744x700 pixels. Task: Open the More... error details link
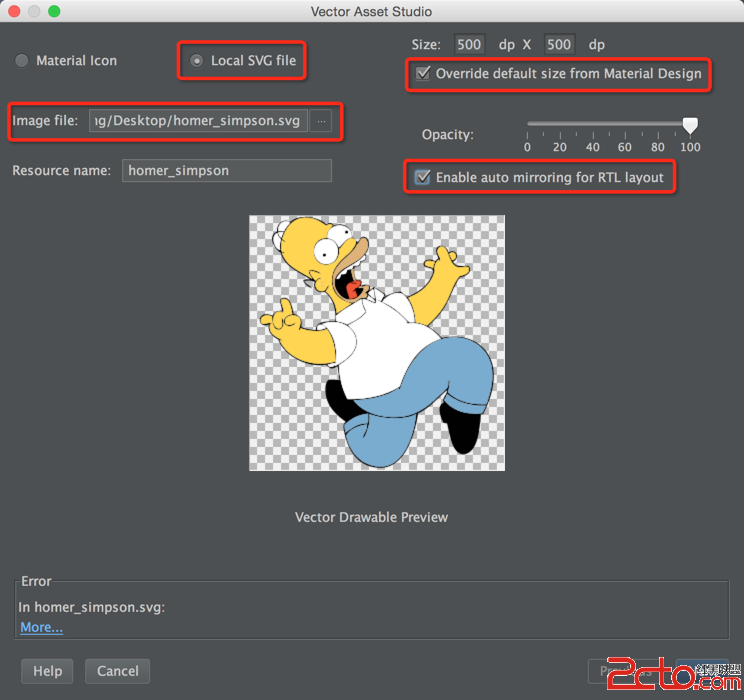41,627
